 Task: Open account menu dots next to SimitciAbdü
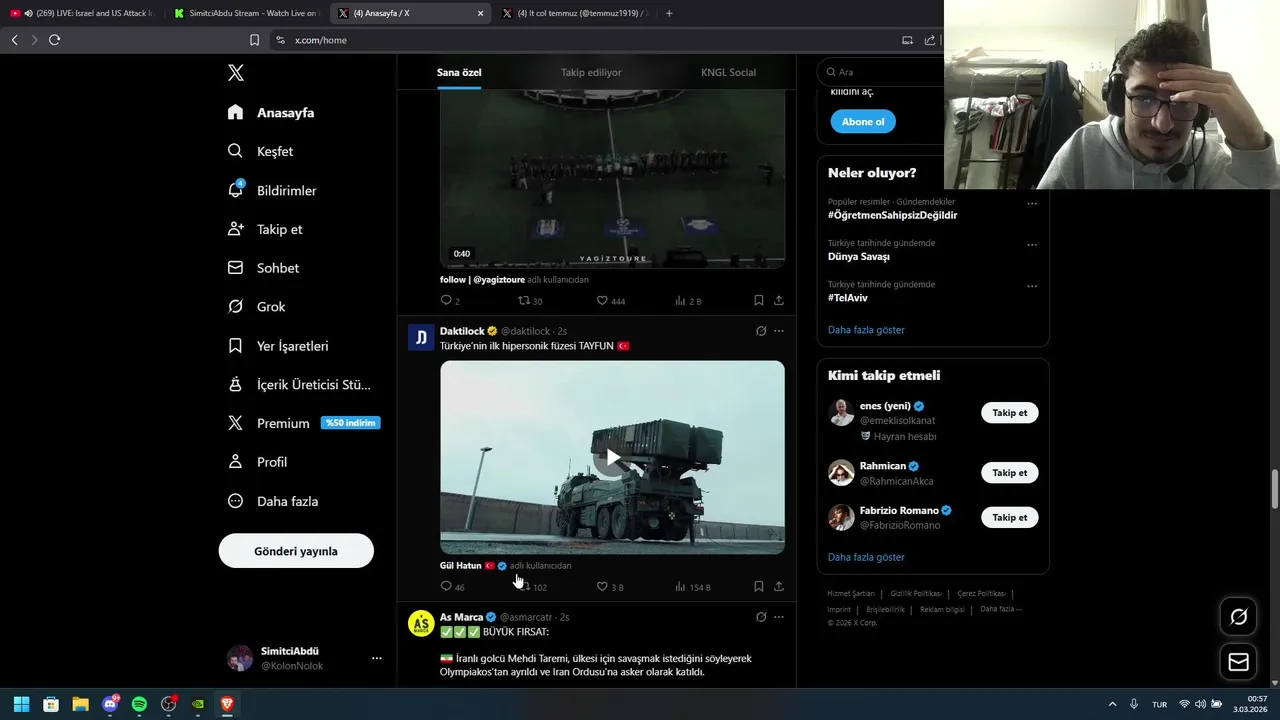pyautogui.click(x=377, y=658)
